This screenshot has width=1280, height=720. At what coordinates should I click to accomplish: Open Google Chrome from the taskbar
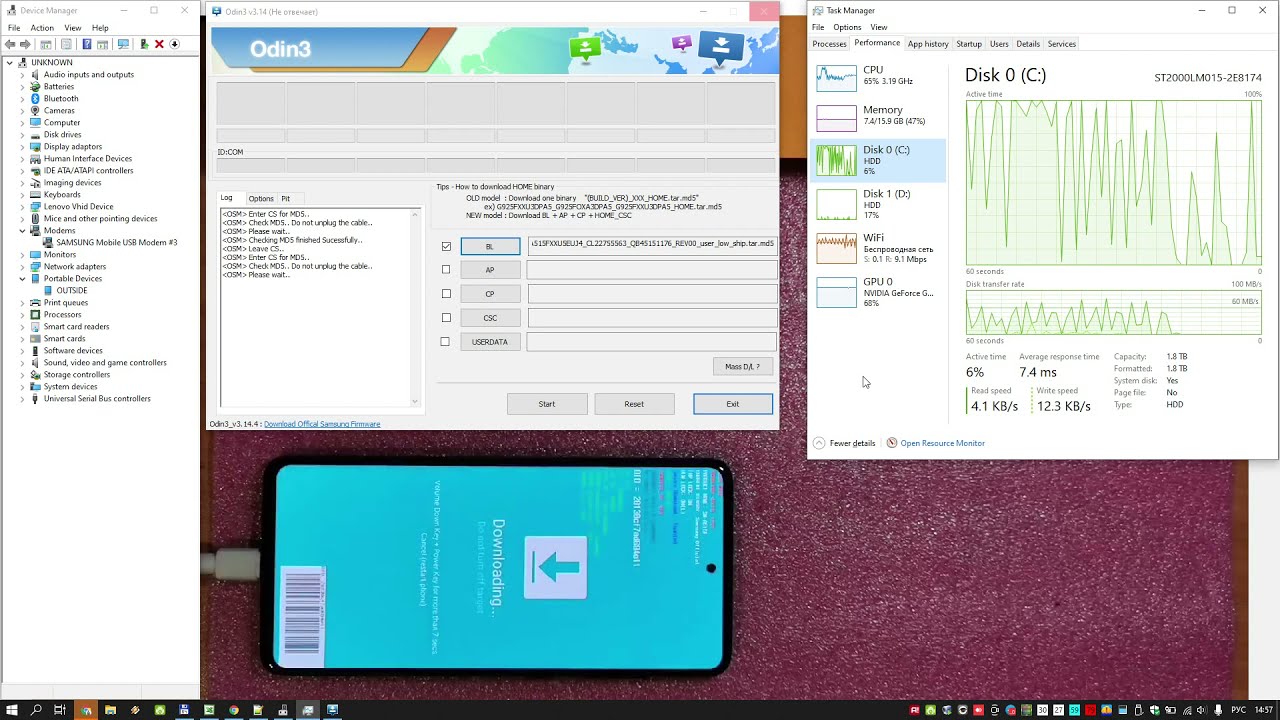233,710
